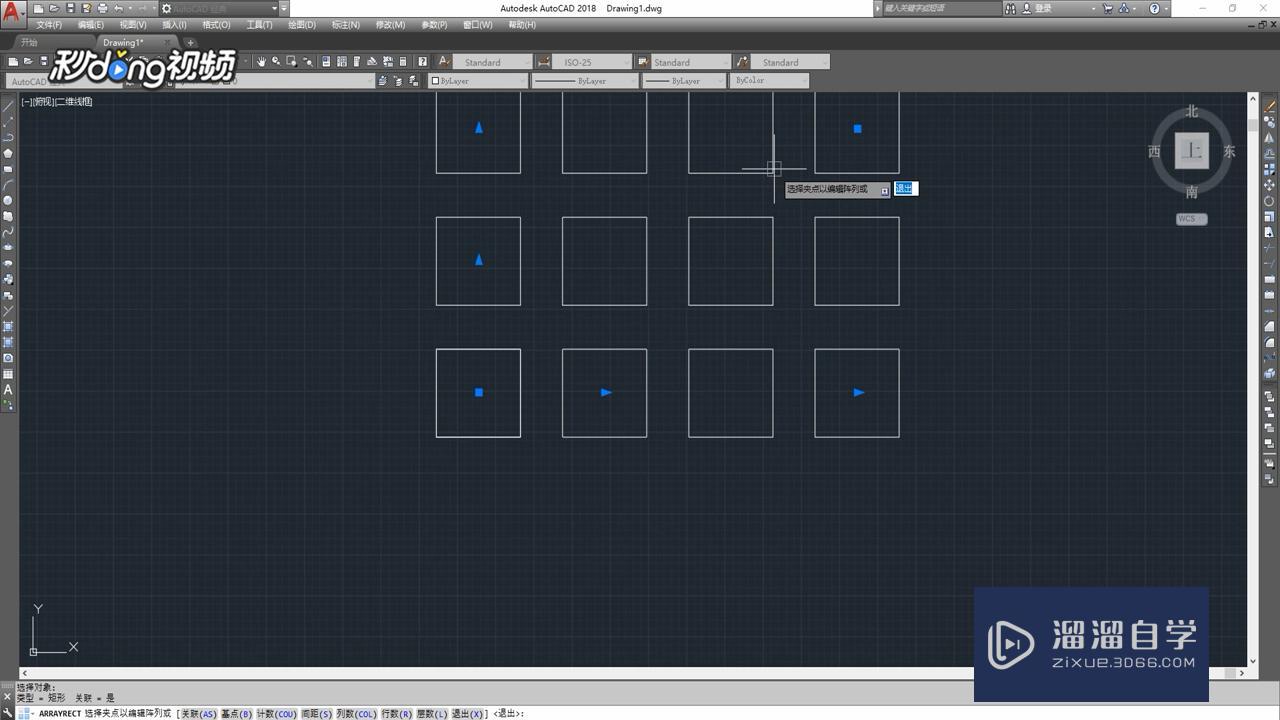Click the dynamic input 退出 field near cursor
The width and height of the screenshot is (1280, 720).
pos(905,189)
